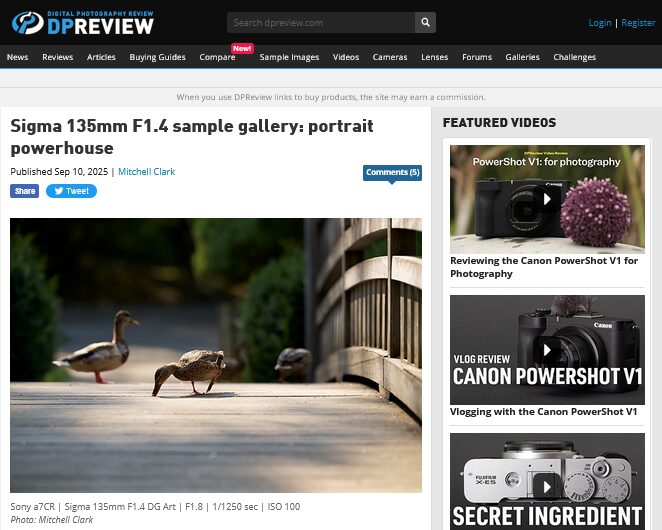Screen dimensions: 662x530
Task: Click the Facebook Share button
Action: click(24, 191)
